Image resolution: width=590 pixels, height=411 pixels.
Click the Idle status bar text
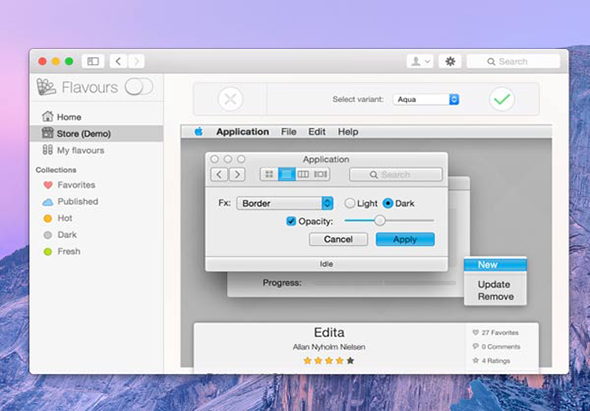click(326, 264)
